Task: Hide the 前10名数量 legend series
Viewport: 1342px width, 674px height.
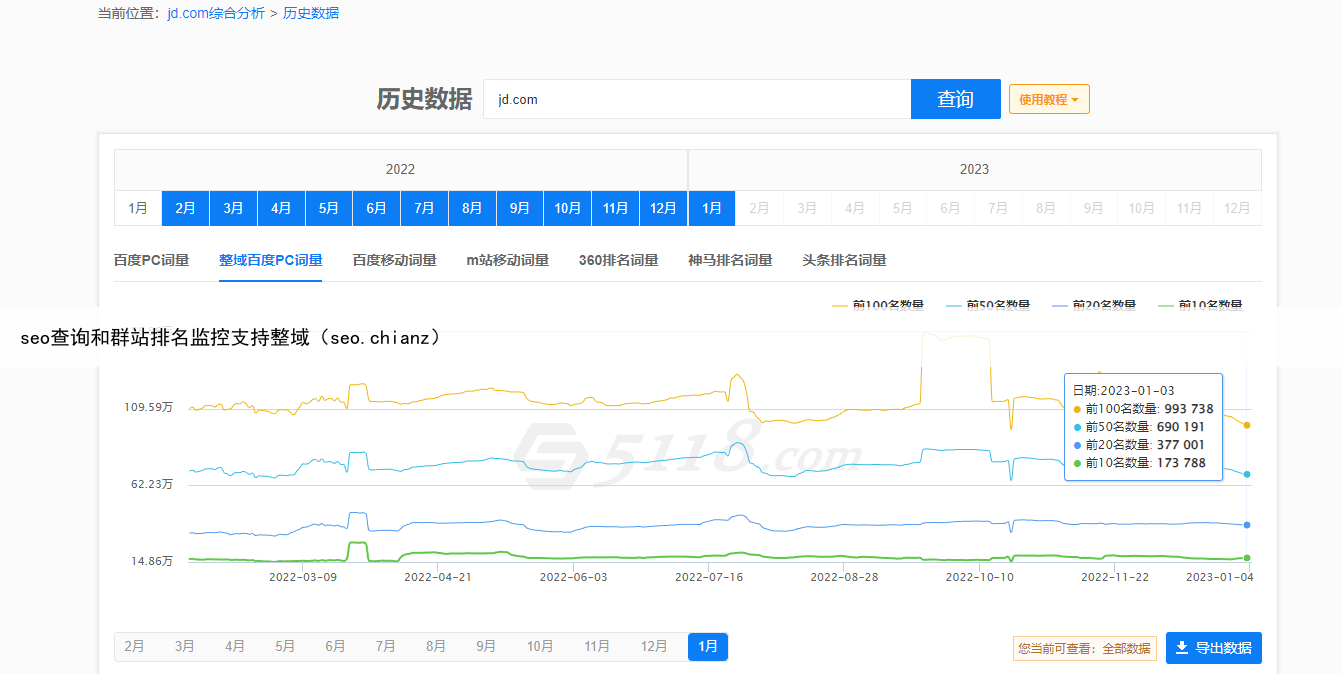Action: point(1199,305)
